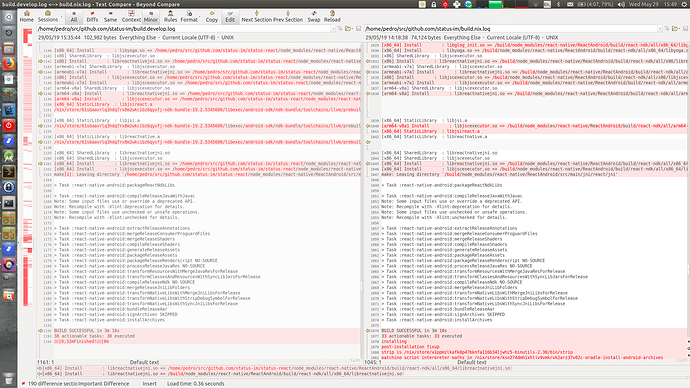Copy the selected section to other side

[212, 17]
